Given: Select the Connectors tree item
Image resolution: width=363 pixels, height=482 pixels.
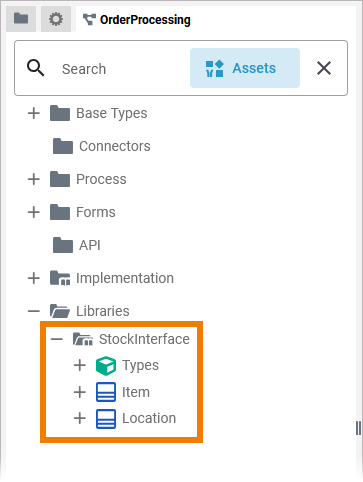Looking at the screenshot, I should click(115, 146).
